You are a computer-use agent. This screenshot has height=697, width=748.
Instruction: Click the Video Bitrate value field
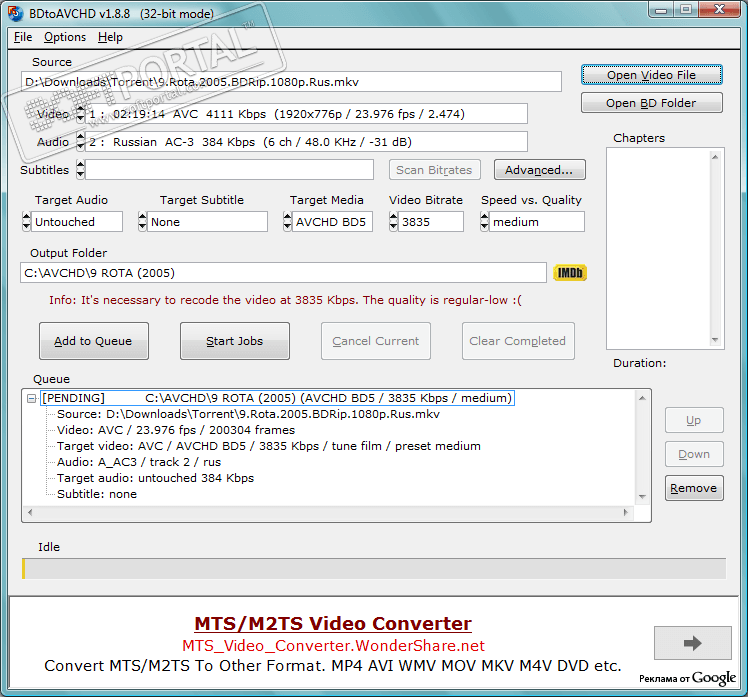(x=431, y=222)
